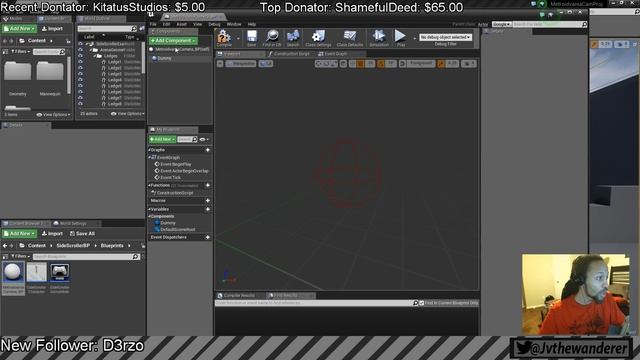Click the Play toolbar button
The height and width of the screenshot is (360, 640).
400,38
